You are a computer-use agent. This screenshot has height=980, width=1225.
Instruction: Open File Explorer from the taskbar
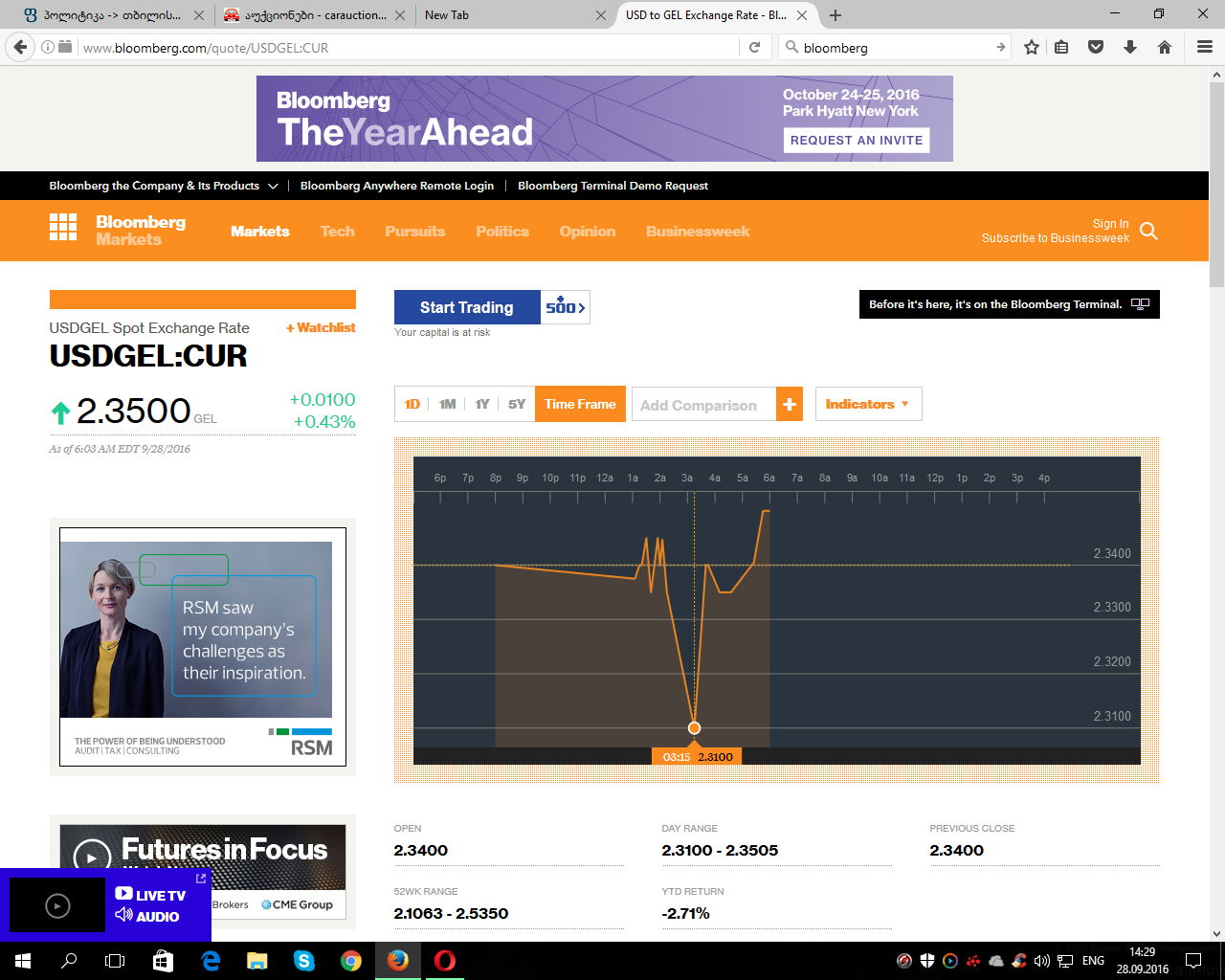(257, 961)
